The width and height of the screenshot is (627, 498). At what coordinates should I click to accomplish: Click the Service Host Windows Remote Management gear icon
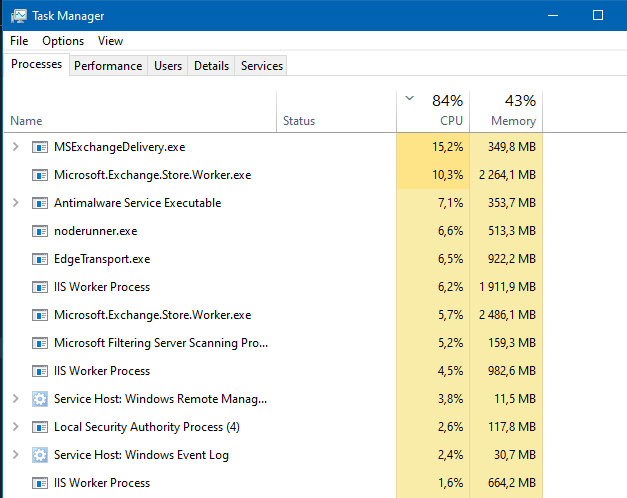(40, 399)
